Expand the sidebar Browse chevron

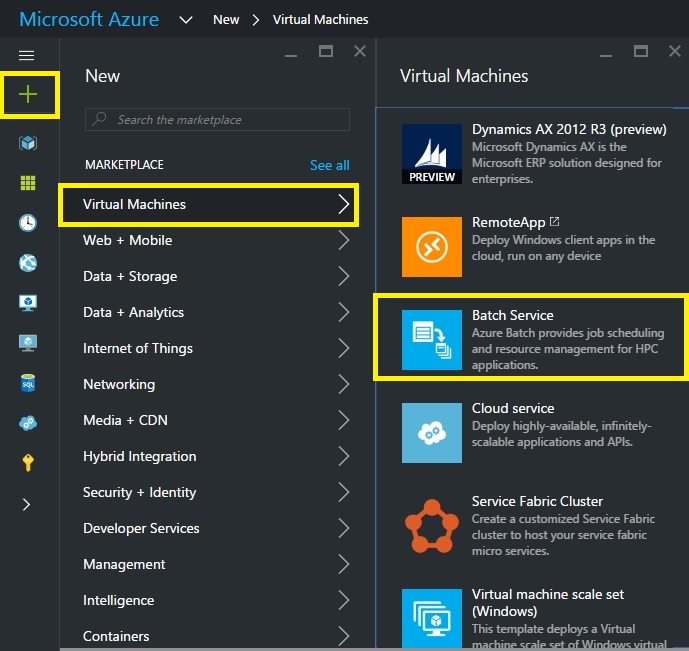(26, 504)
